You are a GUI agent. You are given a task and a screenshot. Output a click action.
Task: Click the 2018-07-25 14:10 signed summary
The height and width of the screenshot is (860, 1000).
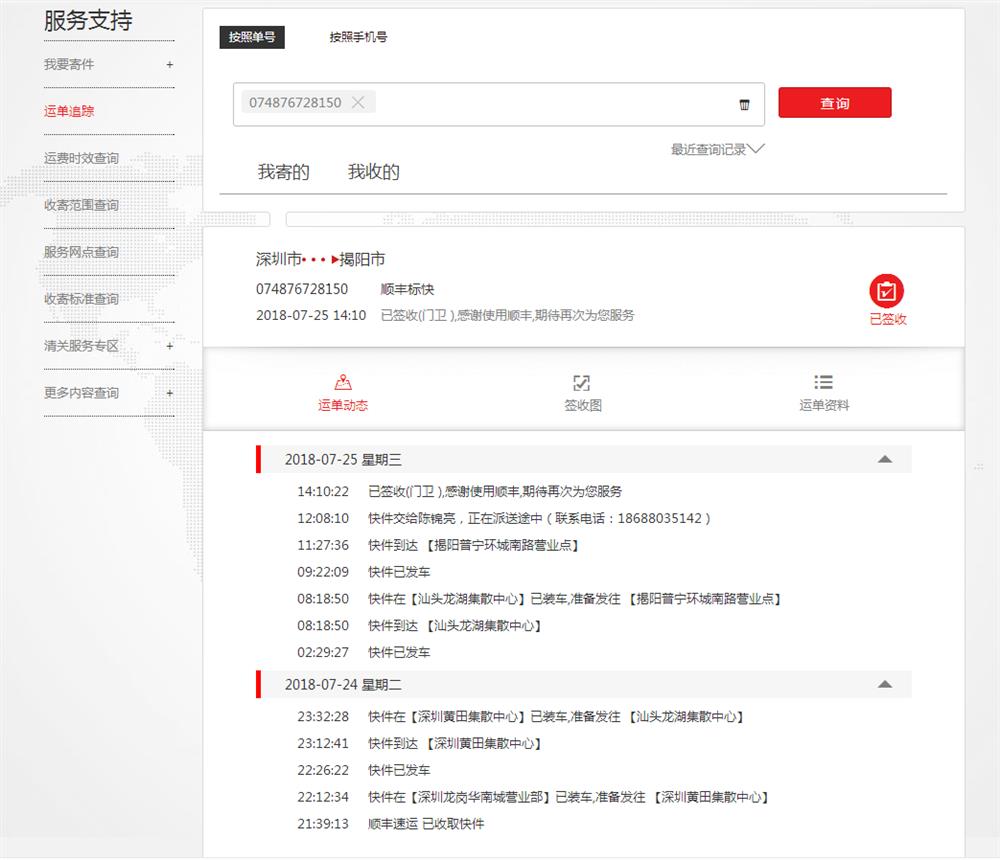tap(445, 315)
